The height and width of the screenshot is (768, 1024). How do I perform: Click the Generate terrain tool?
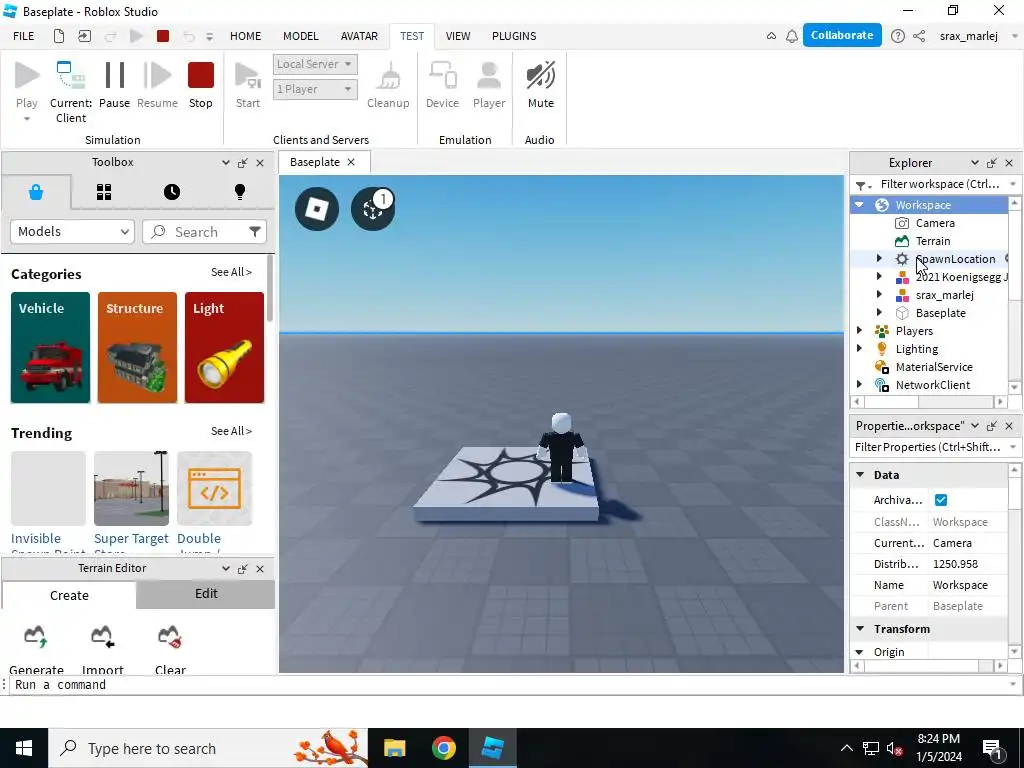(x=36, y=648)
